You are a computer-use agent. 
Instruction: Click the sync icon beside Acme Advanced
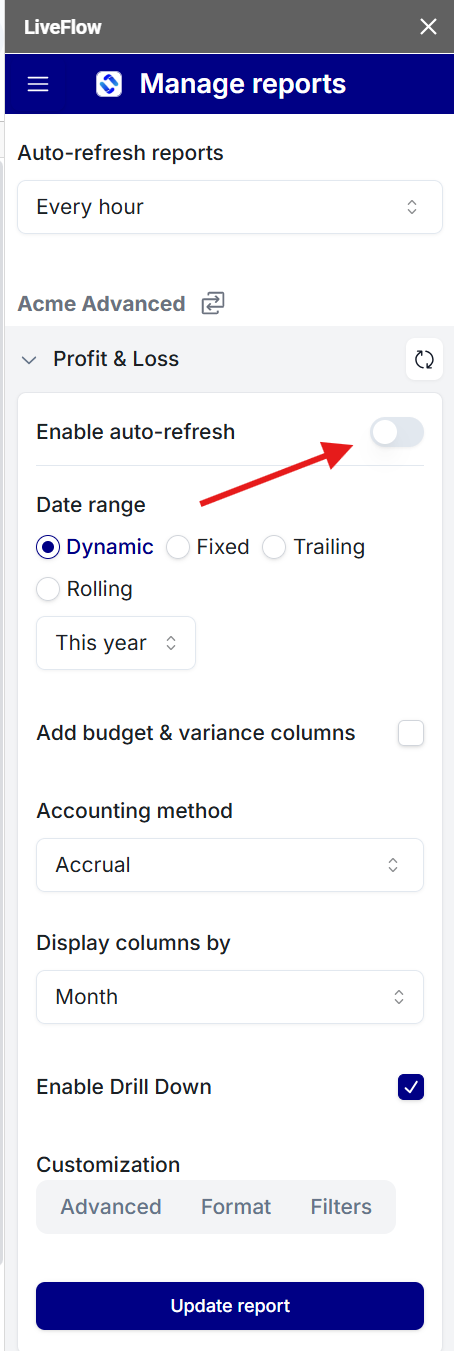(212, 304)
